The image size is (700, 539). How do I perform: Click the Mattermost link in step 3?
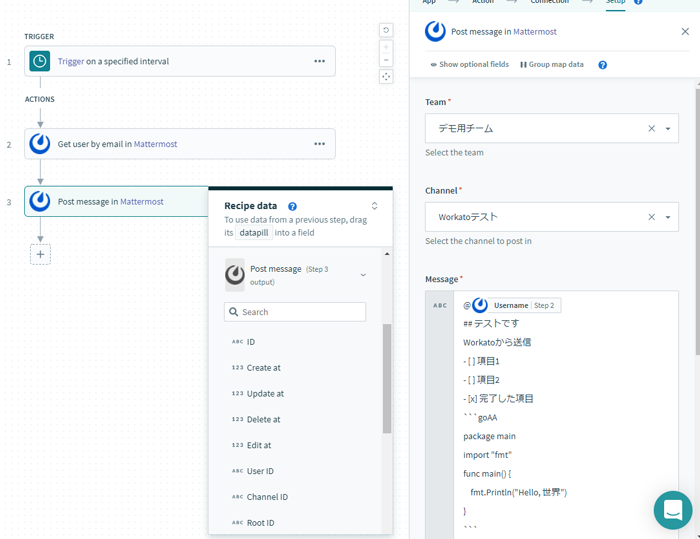[x=142, y=201]
